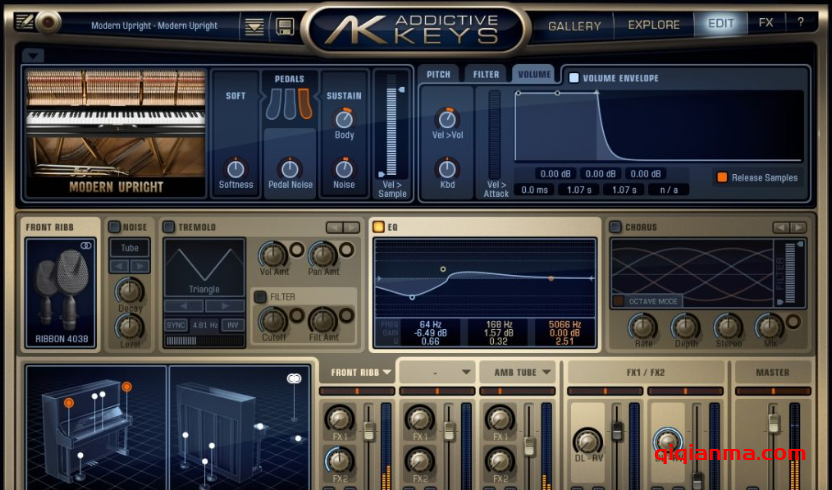Open the preset browser list icon
This screenshot has width=832, height=490.
pyautogui.click(x=254, y=26)
